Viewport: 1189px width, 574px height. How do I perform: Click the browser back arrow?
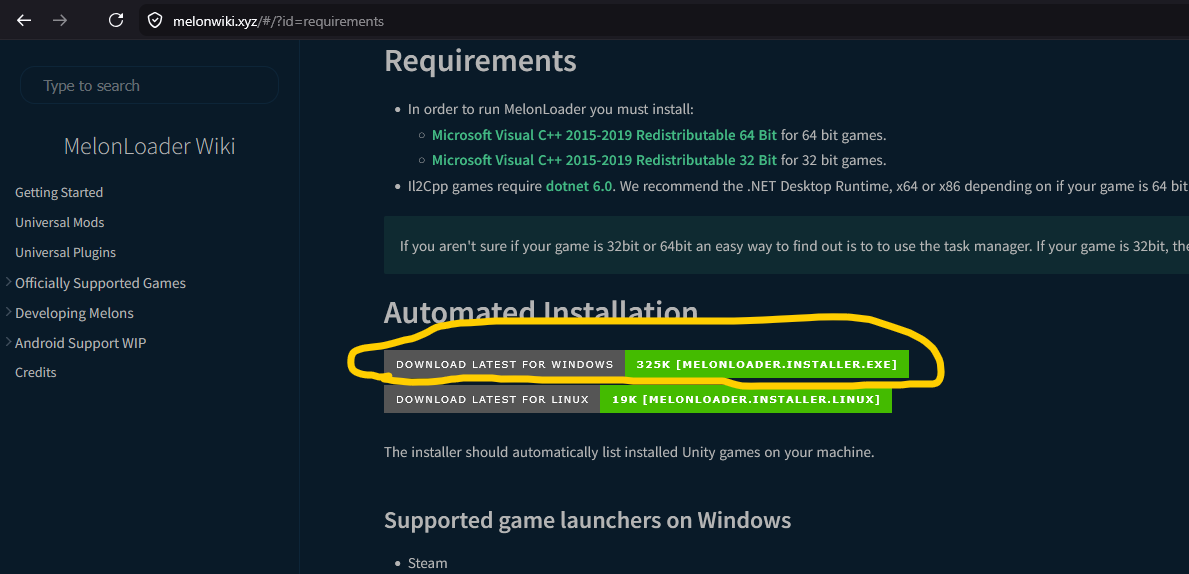[x=24, y=20]
